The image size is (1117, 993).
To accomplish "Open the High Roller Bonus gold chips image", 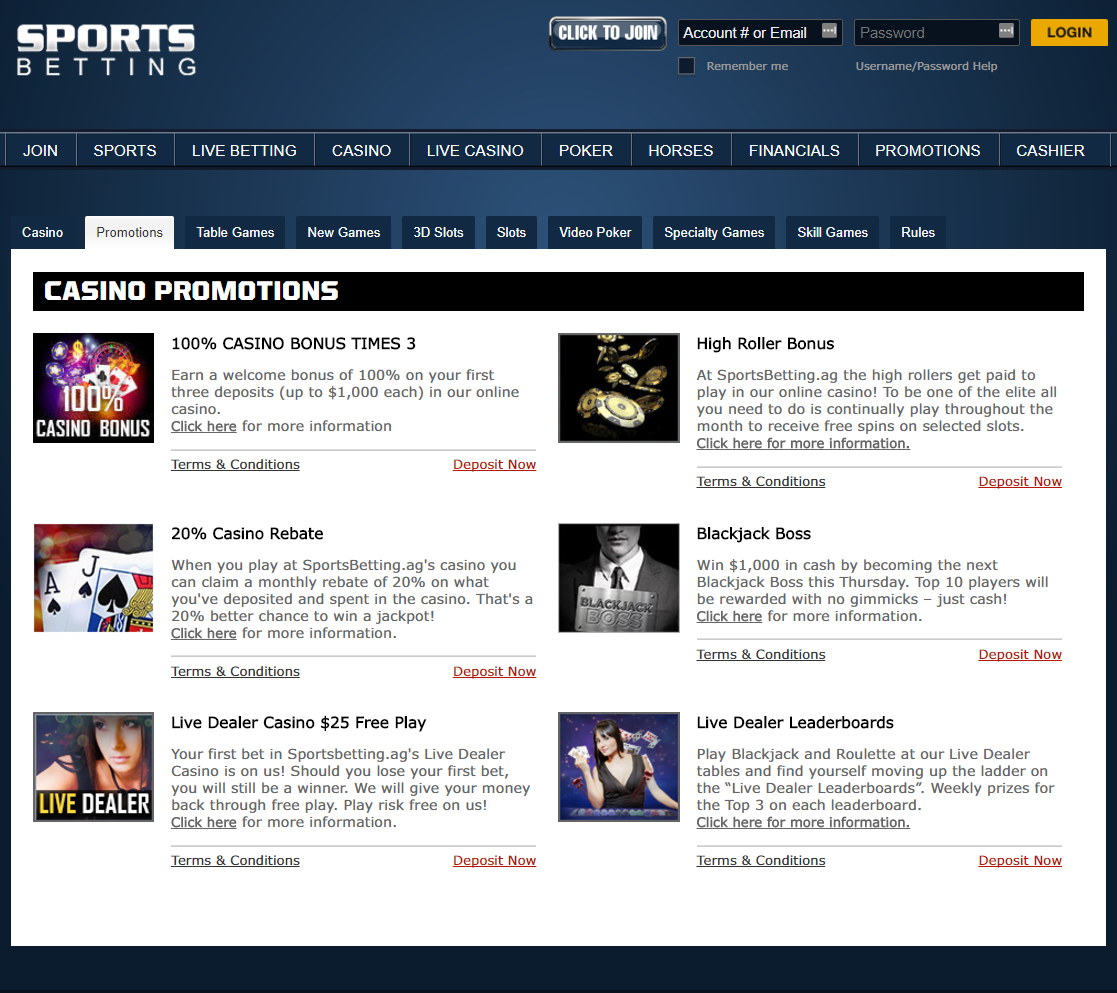I will [618, 388].
